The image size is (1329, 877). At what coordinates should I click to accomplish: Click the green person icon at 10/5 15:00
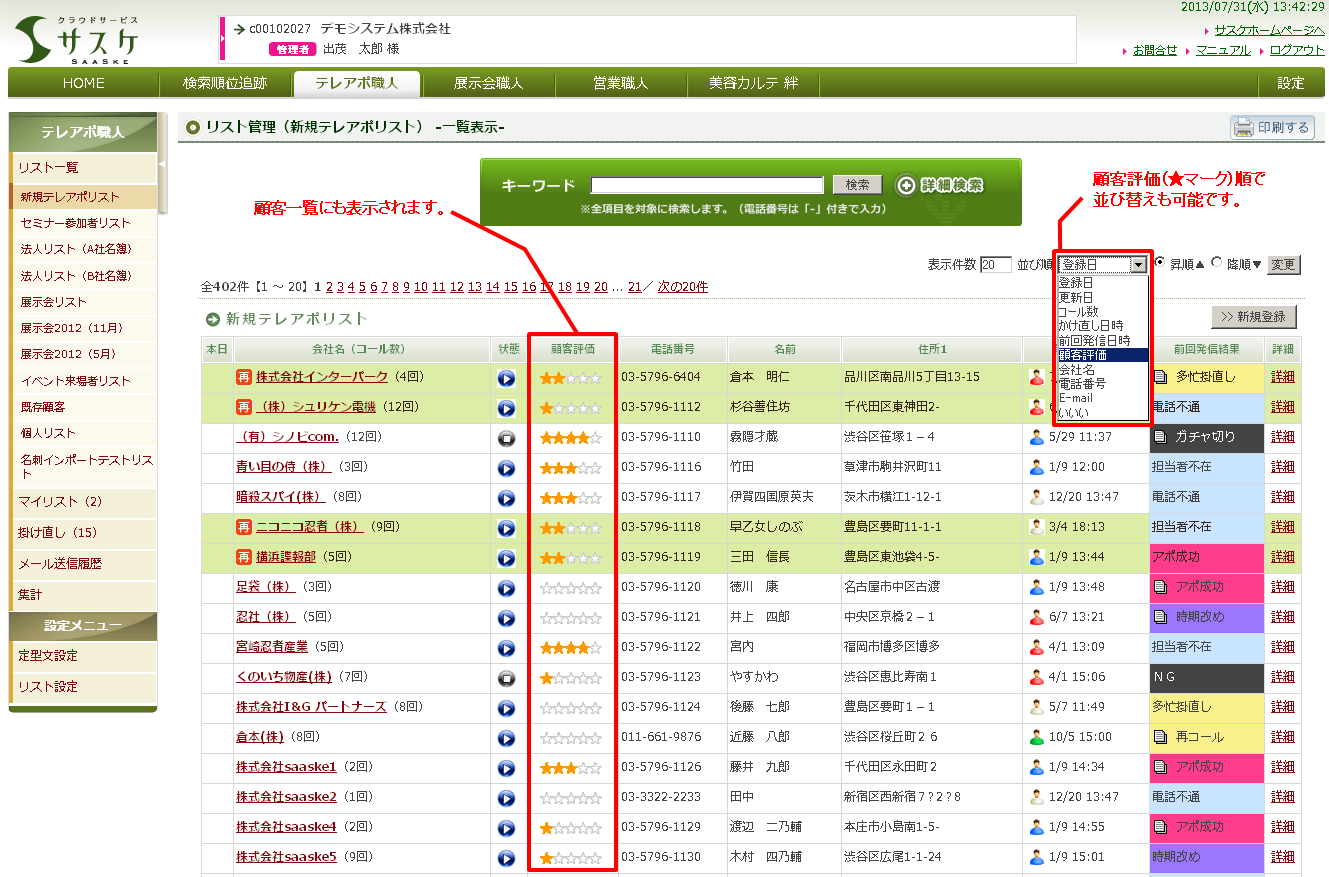pos(1036,737)
